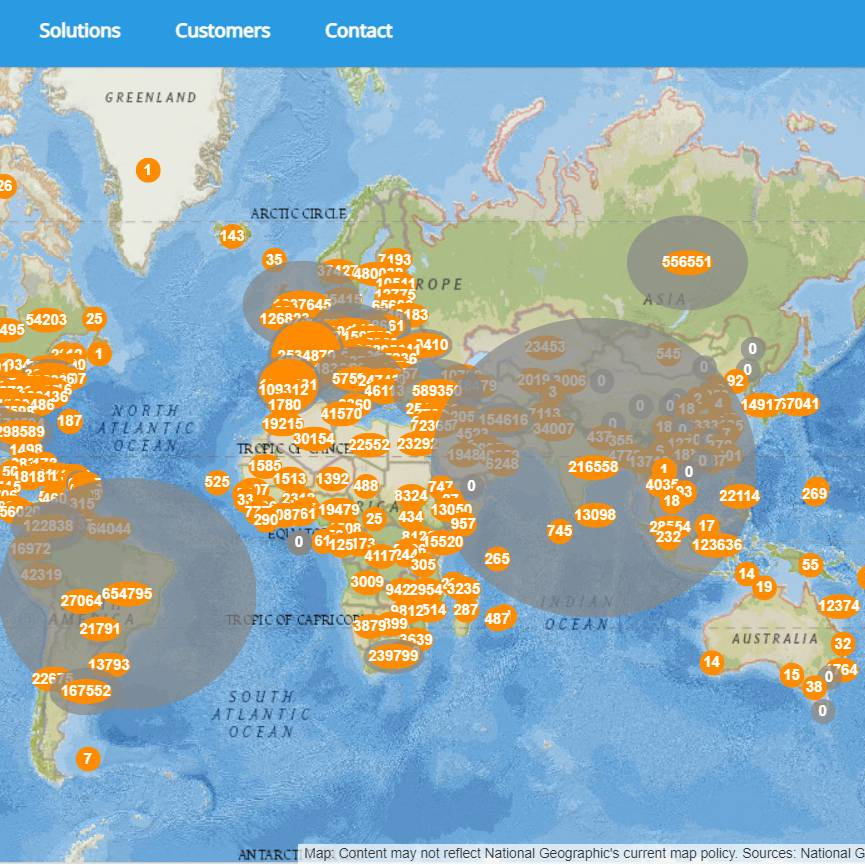The image size is (865, 865).
Task: Select the marker labeled 7193
Action: tap(395, 258)
